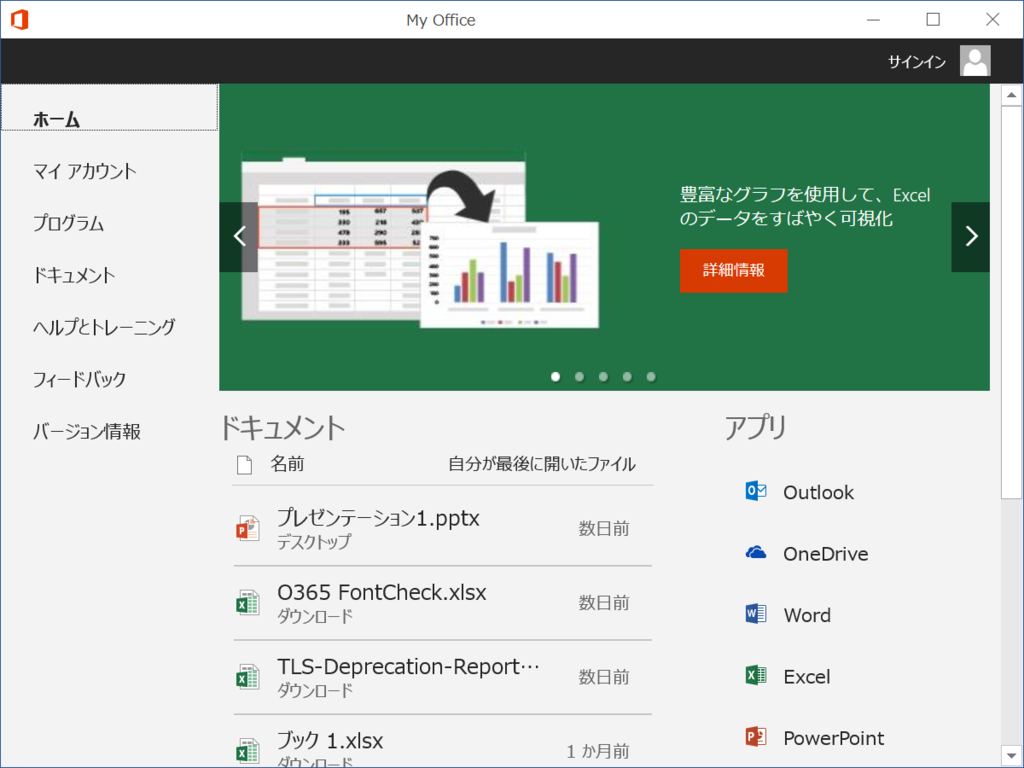Select second carousel dot
The image size is (1024, 768).
pyautogui.click(x=579, y=377)
